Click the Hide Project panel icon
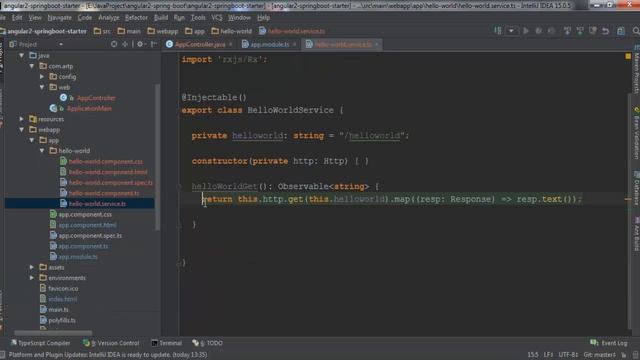Screen dimensions: 640x360 tap(154, 44)
